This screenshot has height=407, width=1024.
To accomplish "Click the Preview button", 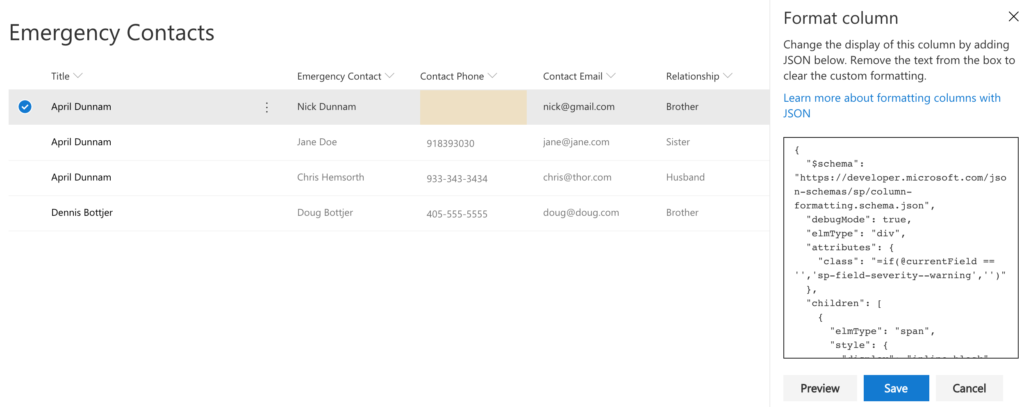I will pyautogui.click(x=820, y=388).
